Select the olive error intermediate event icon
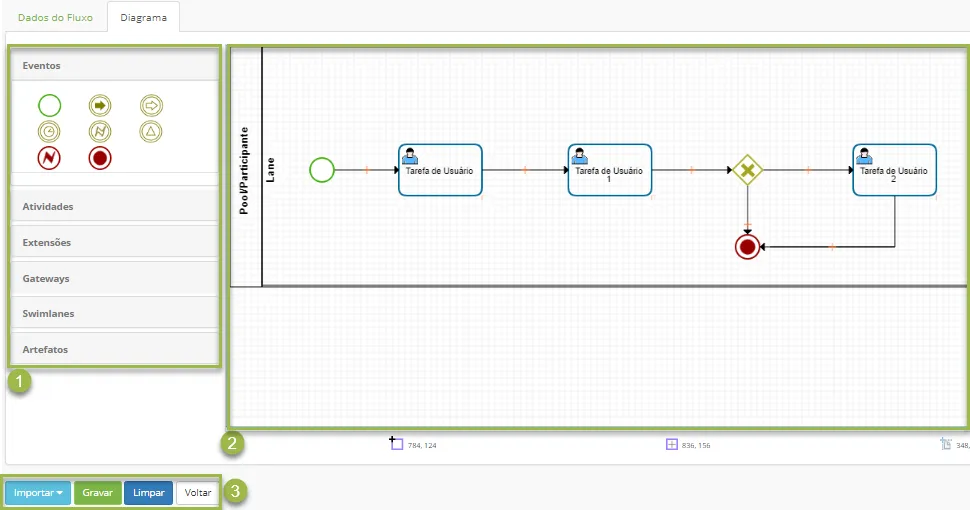970x510 pixels. (100, 131)
